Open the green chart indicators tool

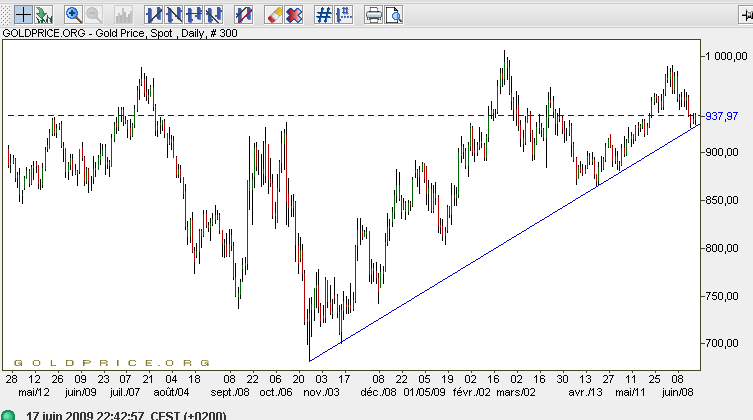click(43, 15)
